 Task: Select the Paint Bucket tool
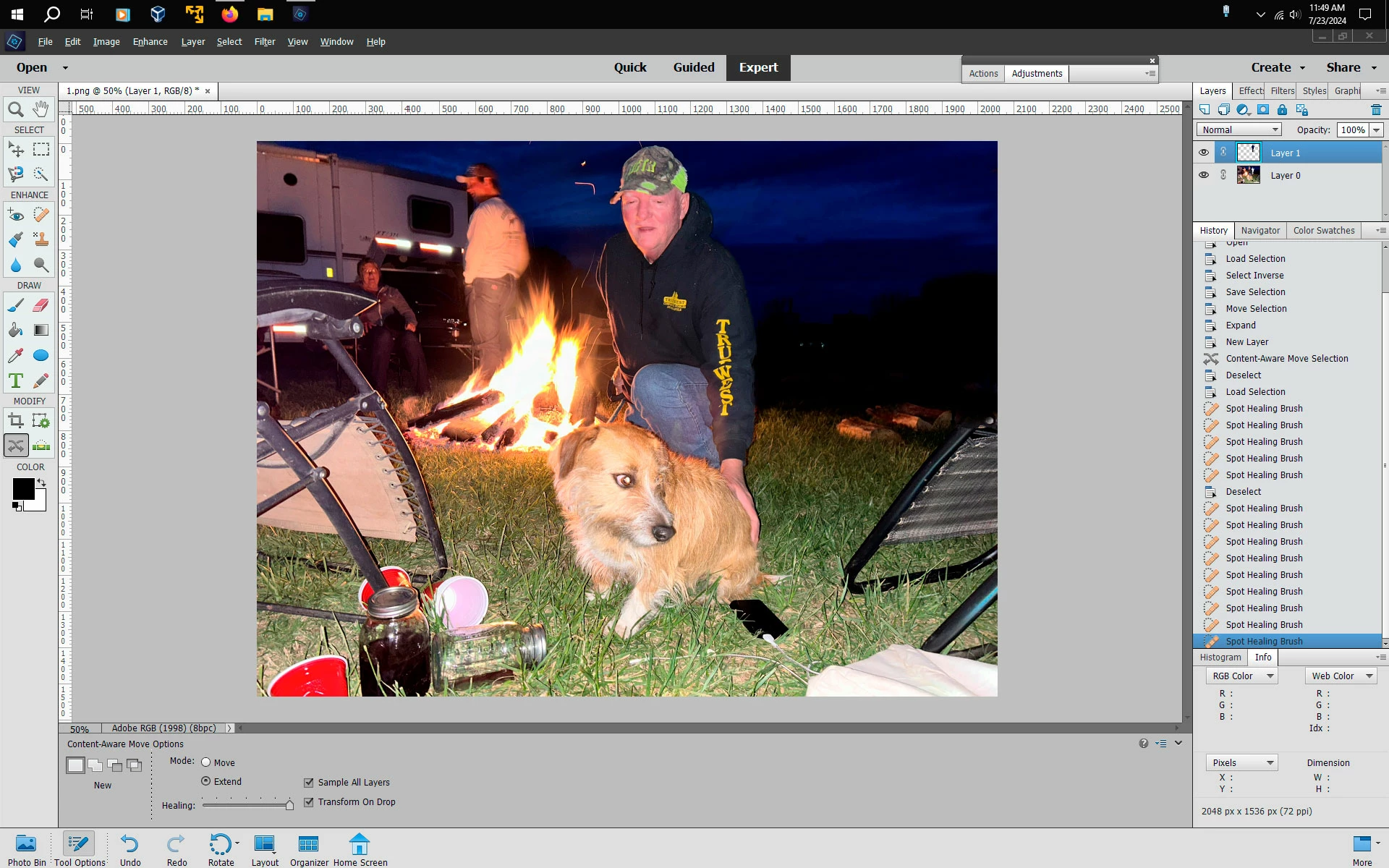pos(15,331)
